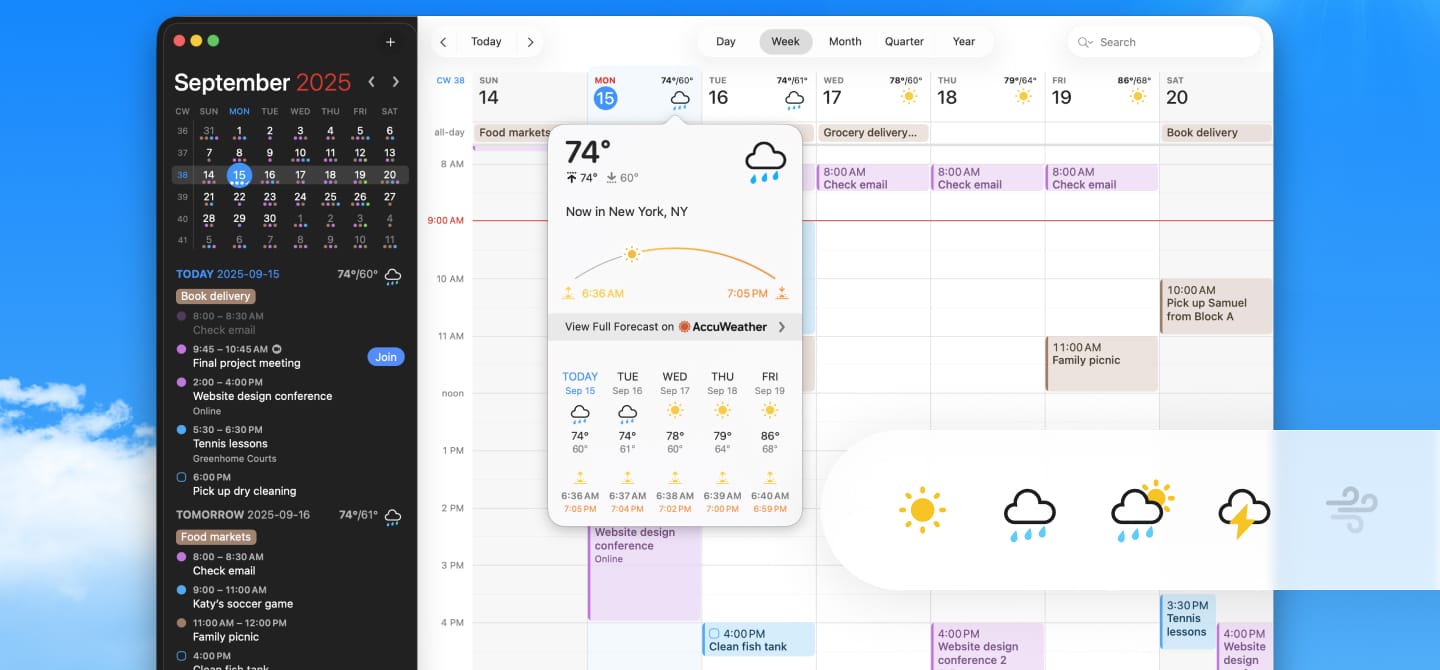The height and width of the screenshot is (670, 1440).
Task: Click in the Search field
Action: [x=1164, y=42]
